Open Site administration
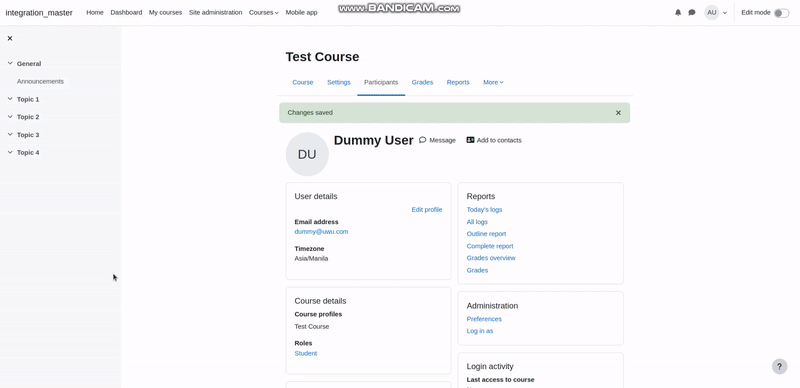Screen dimensions: 800x388 (x=215, y=12)
